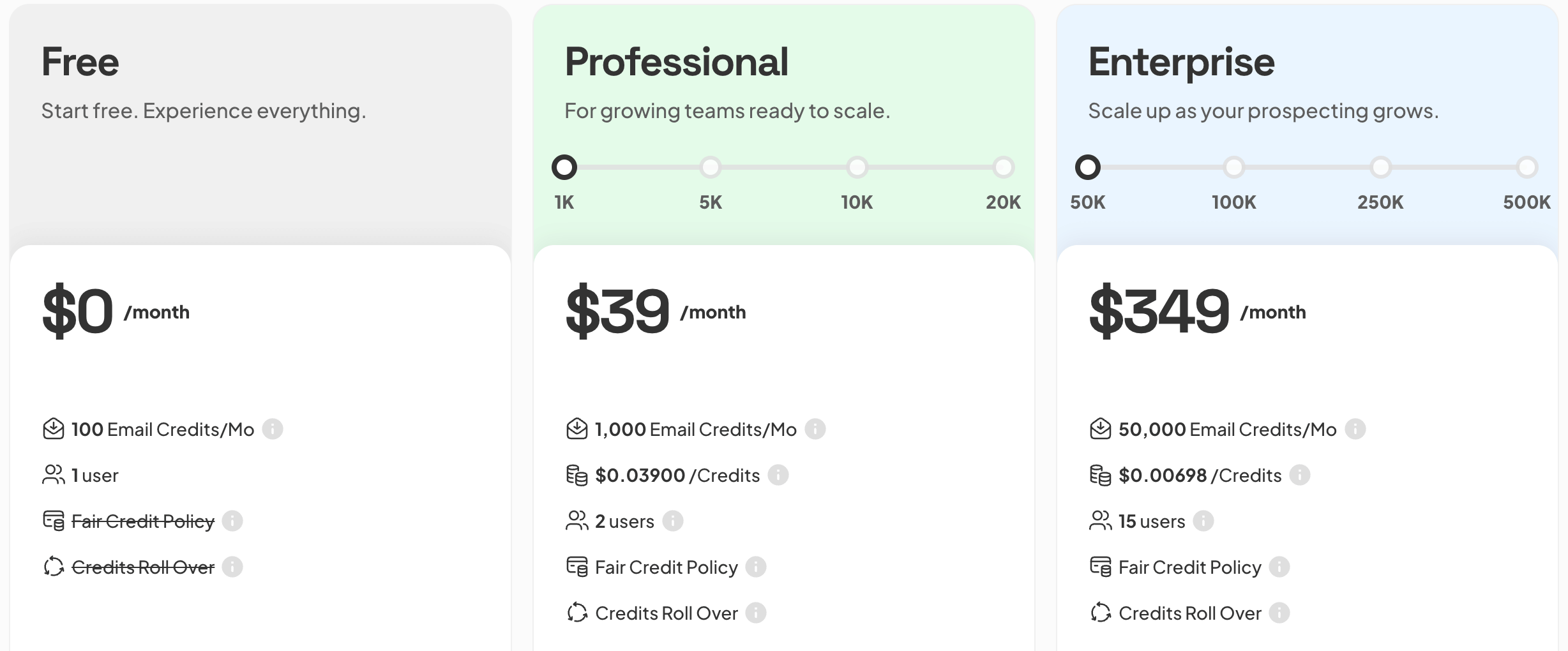Click the users icon next to "1 user"
Screen dimensions: 1568x651
pos(54,475)
